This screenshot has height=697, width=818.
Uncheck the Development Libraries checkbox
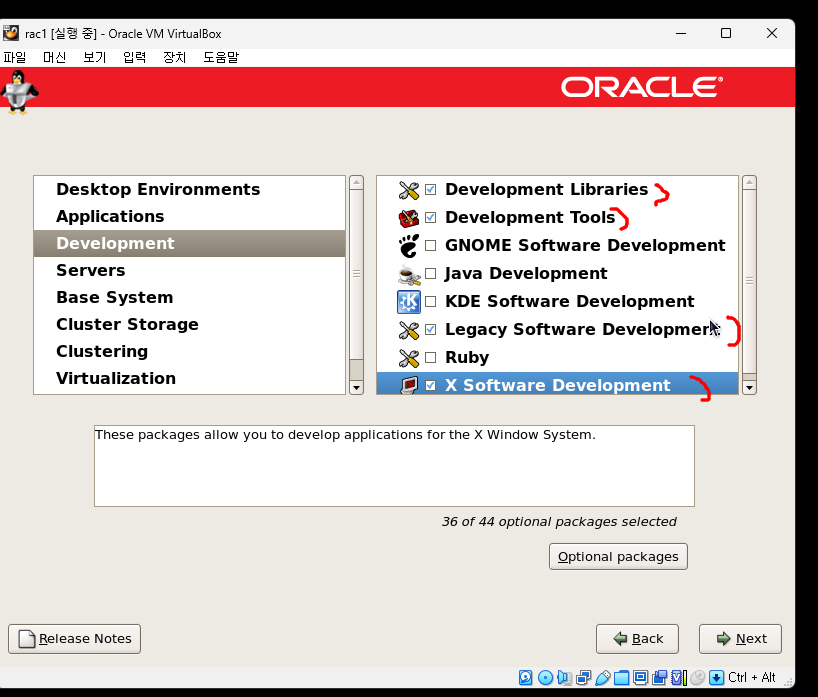pyautogui.click(x=430, y=189)
